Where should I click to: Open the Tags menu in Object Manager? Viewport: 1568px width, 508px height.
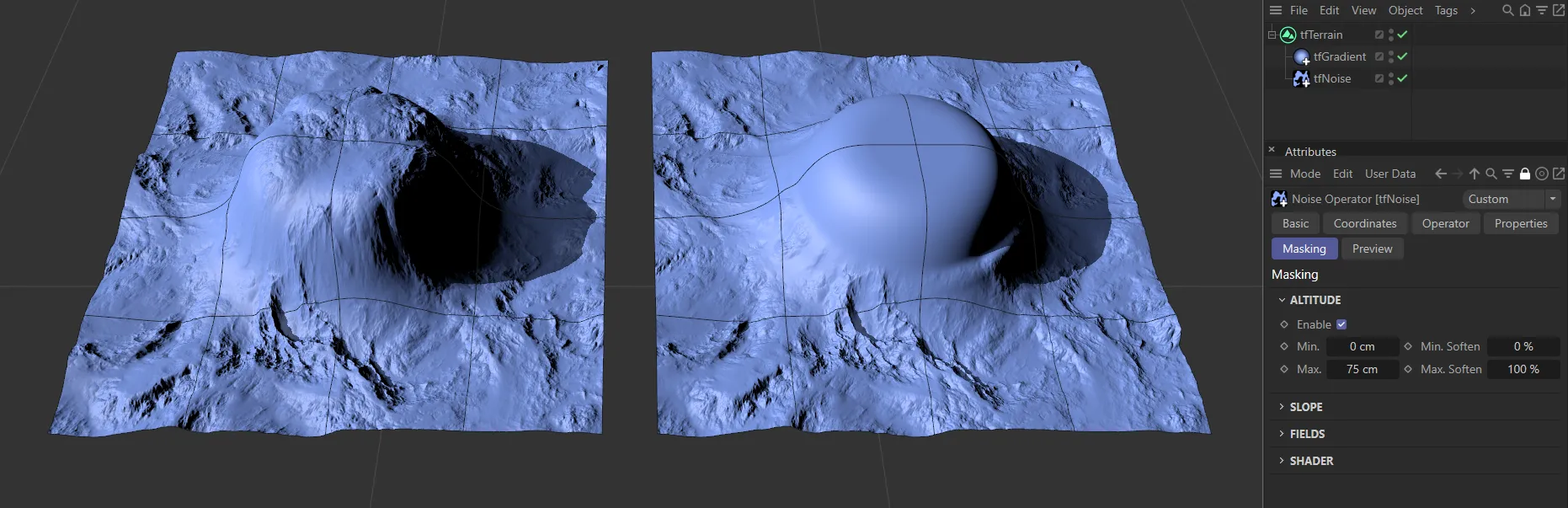1446,10
